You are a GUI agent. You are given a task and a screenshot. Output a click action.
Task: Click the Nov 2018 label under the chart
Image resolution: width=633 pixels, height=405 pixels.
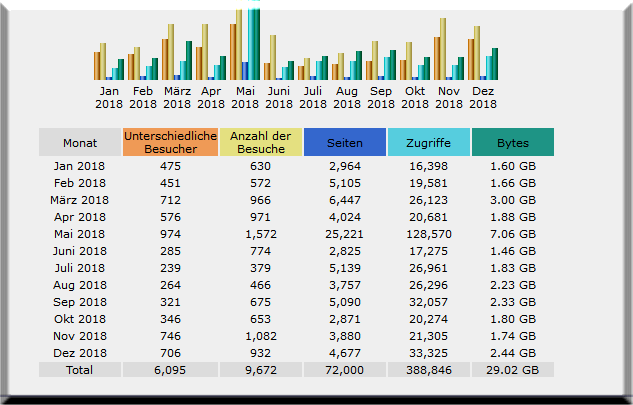(x=449, y=97)
